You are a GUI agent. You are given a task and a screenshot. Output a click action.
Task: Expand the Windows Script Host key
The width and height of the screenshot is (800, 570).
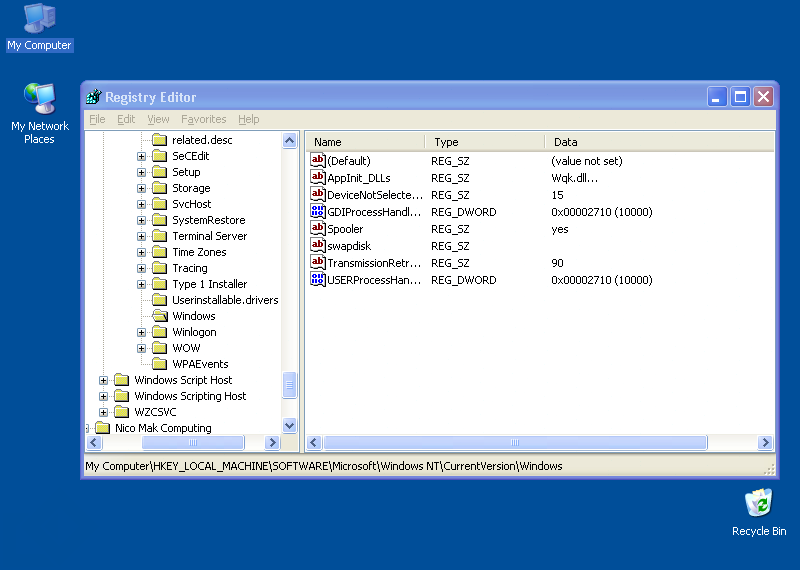coord(103,380)
